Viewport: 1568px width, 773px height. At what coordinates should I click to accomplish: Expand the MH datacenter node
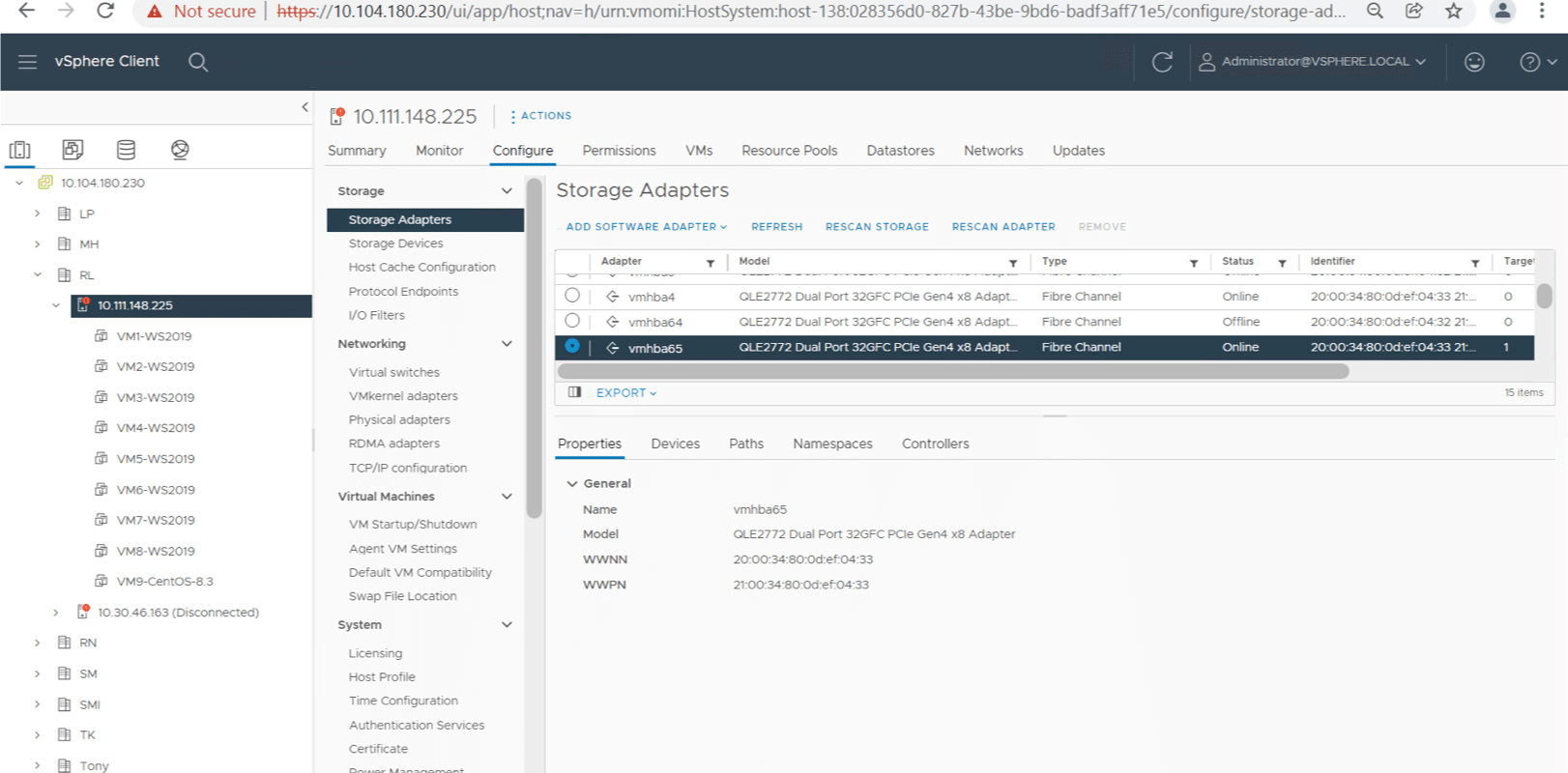[x=38, y=244]
